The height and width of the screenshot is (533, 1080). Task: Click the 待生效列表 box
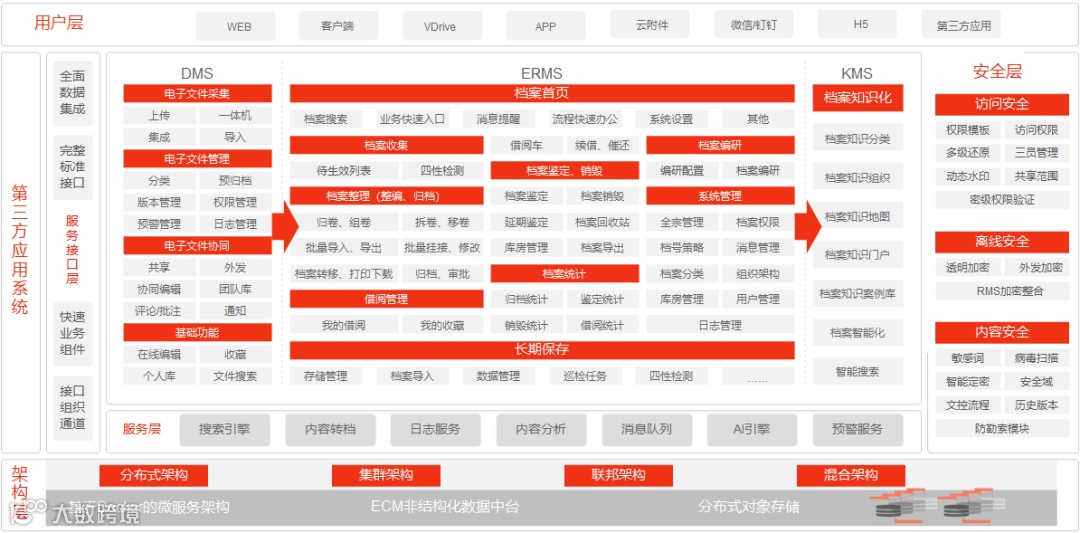[344, 171]
